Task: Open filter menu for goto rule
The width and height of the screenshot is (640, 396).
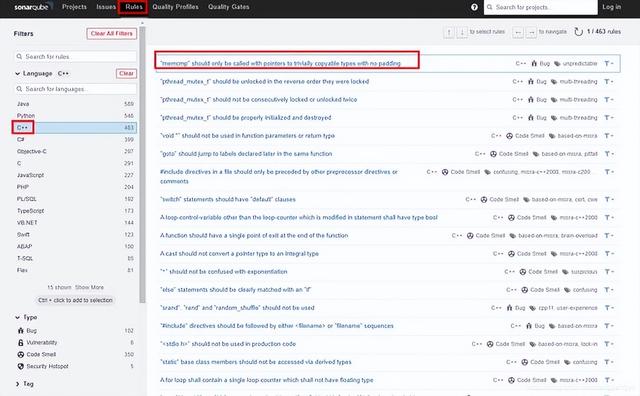Action: pyautogui.click(x=609, y=154)
